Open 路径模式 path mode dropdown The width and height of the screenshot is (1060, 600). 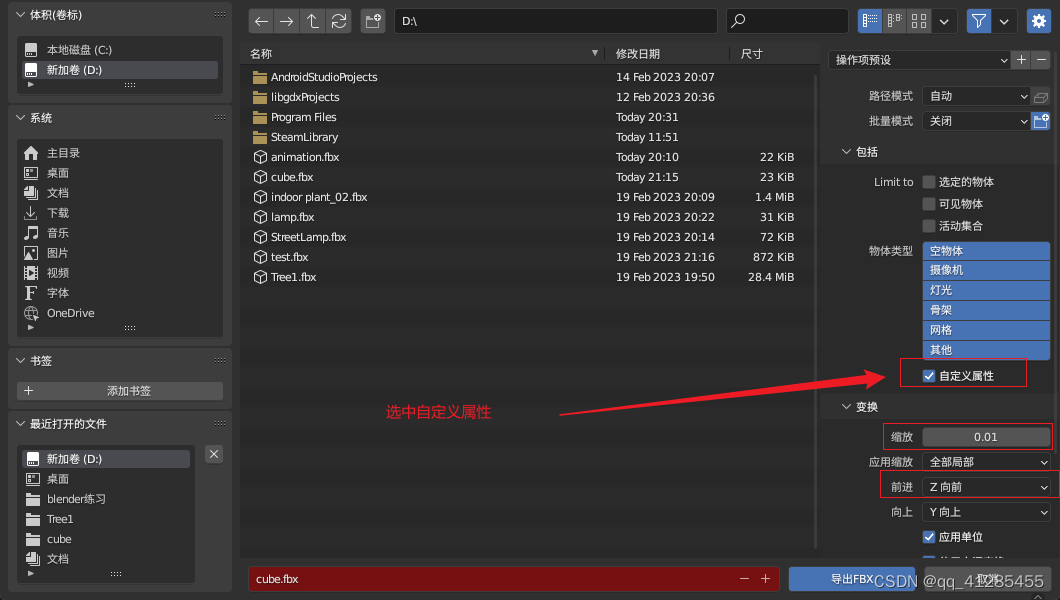(976, 96)
